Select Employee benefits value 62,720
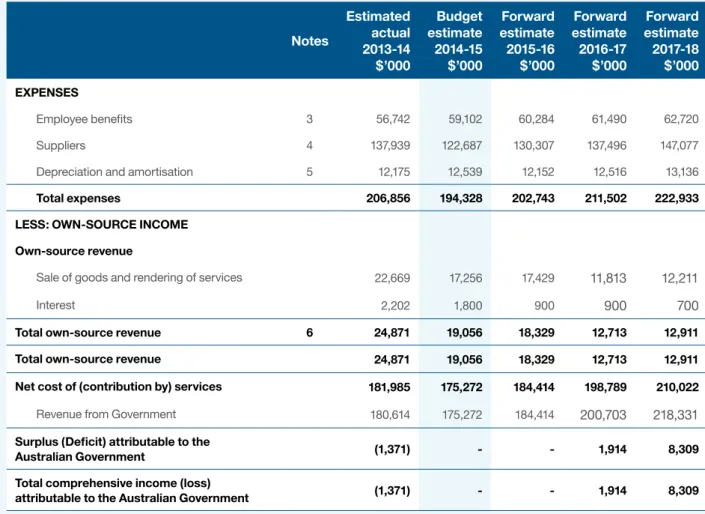The height and width of the screenshot is (514, 705). pyautogui.click(x=681, y=119)
